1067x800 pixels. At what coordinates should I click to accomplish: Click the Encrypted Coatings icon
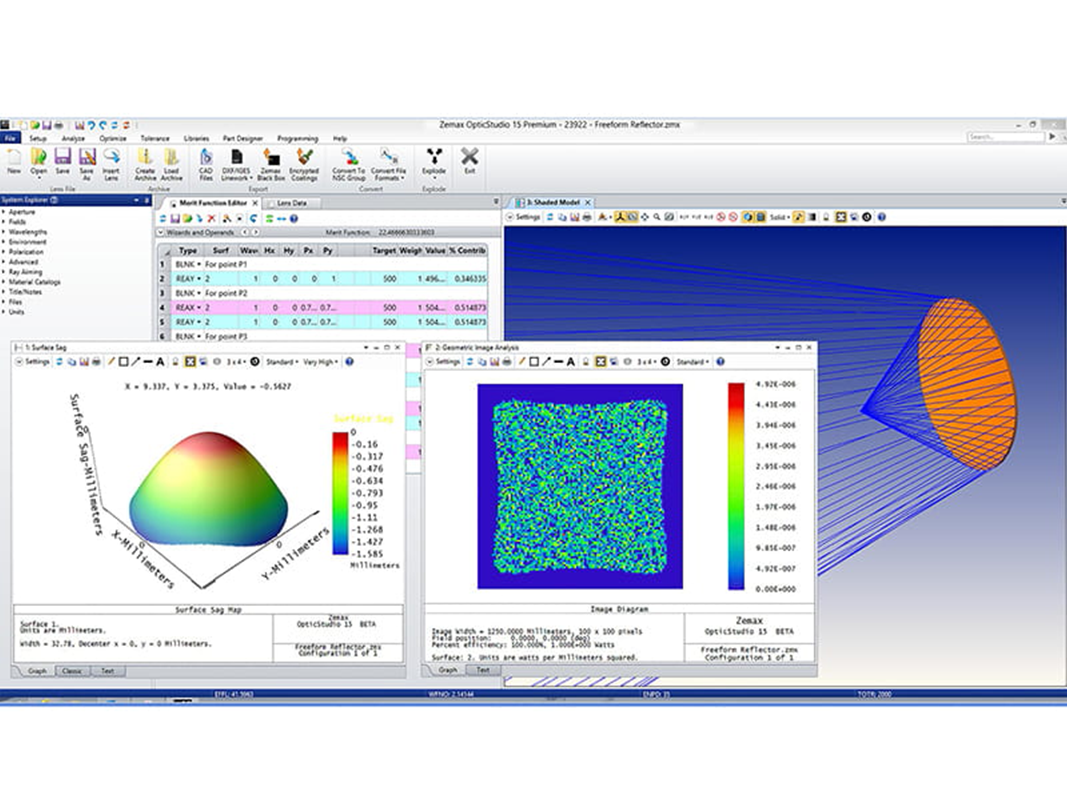(x=304, y=165)
